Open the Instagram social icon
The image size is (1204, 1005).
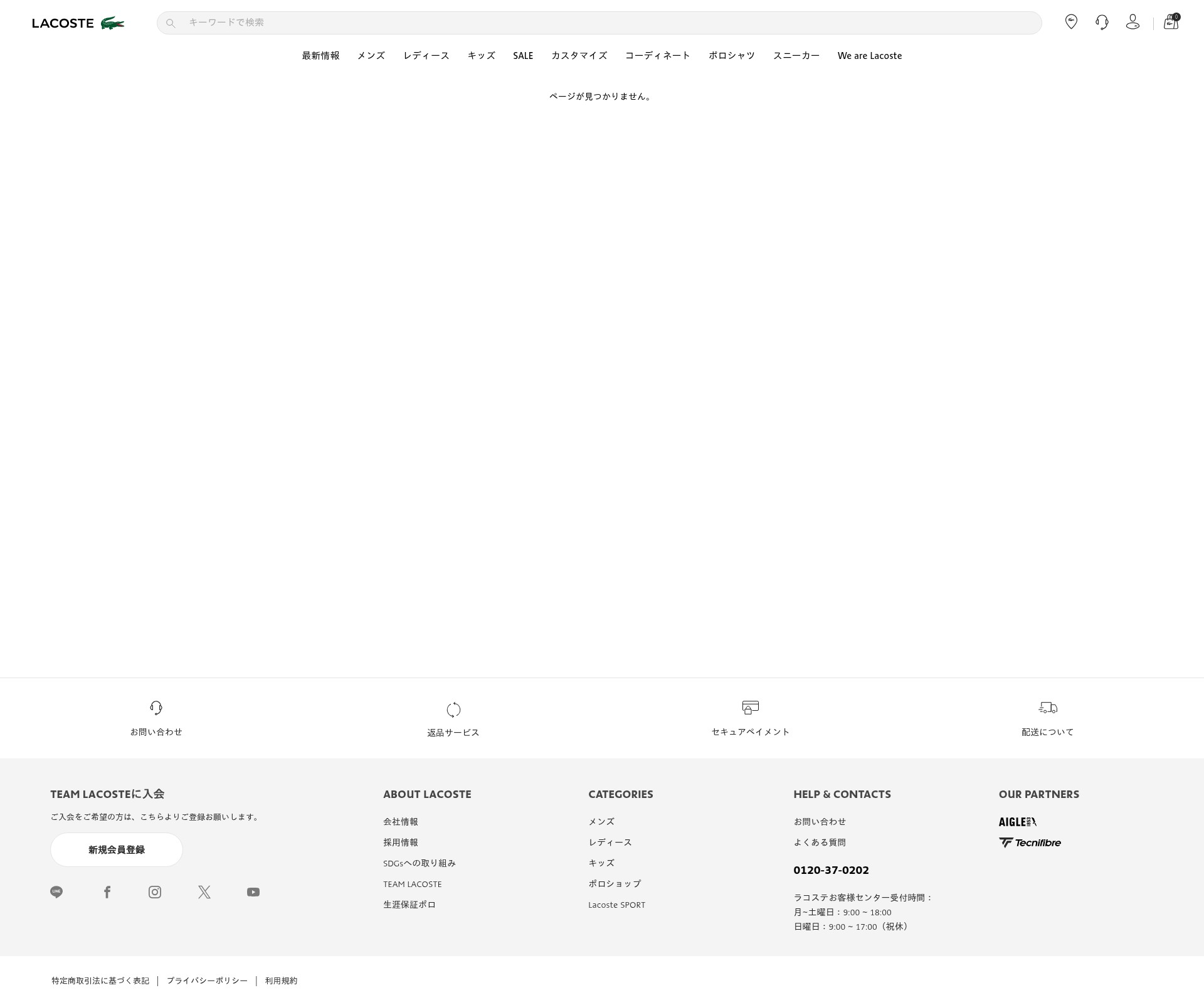(155, 892)
